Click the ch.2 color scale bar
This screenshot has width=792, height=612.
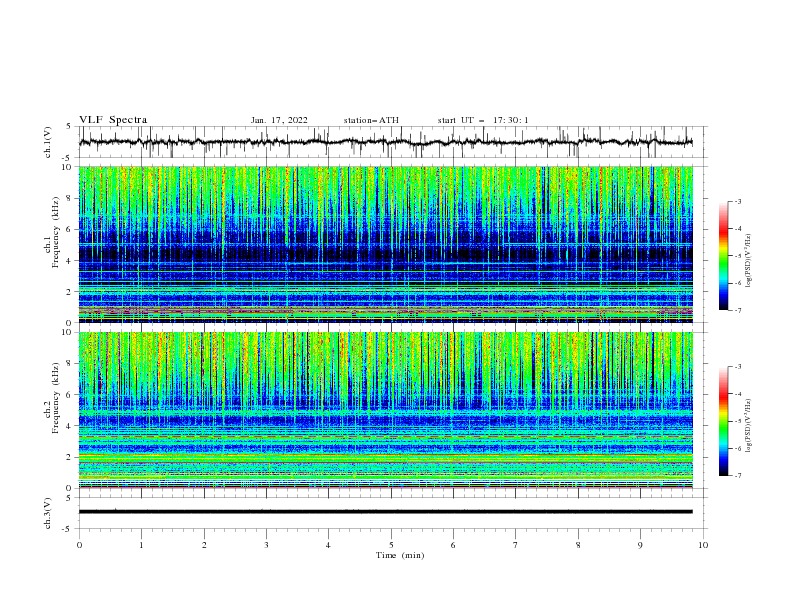[x=724, y=421]
